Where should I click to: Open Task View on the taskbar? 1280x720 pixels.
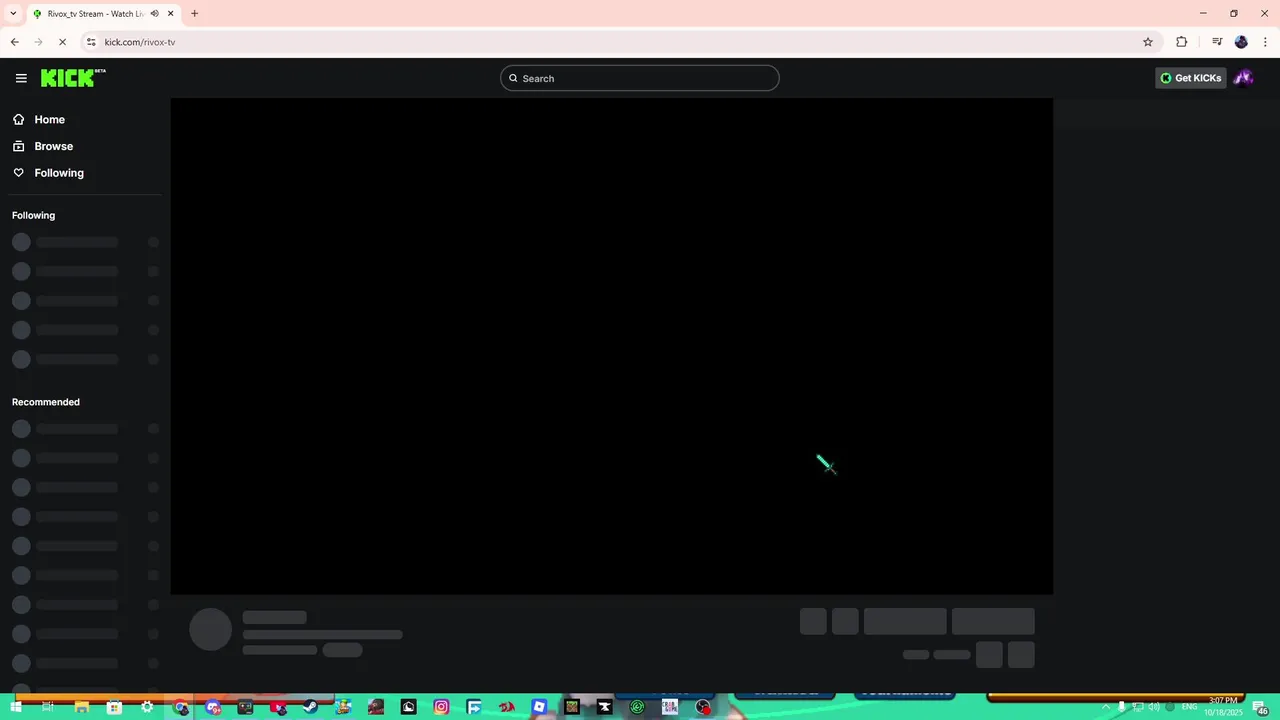click(48, 707)
